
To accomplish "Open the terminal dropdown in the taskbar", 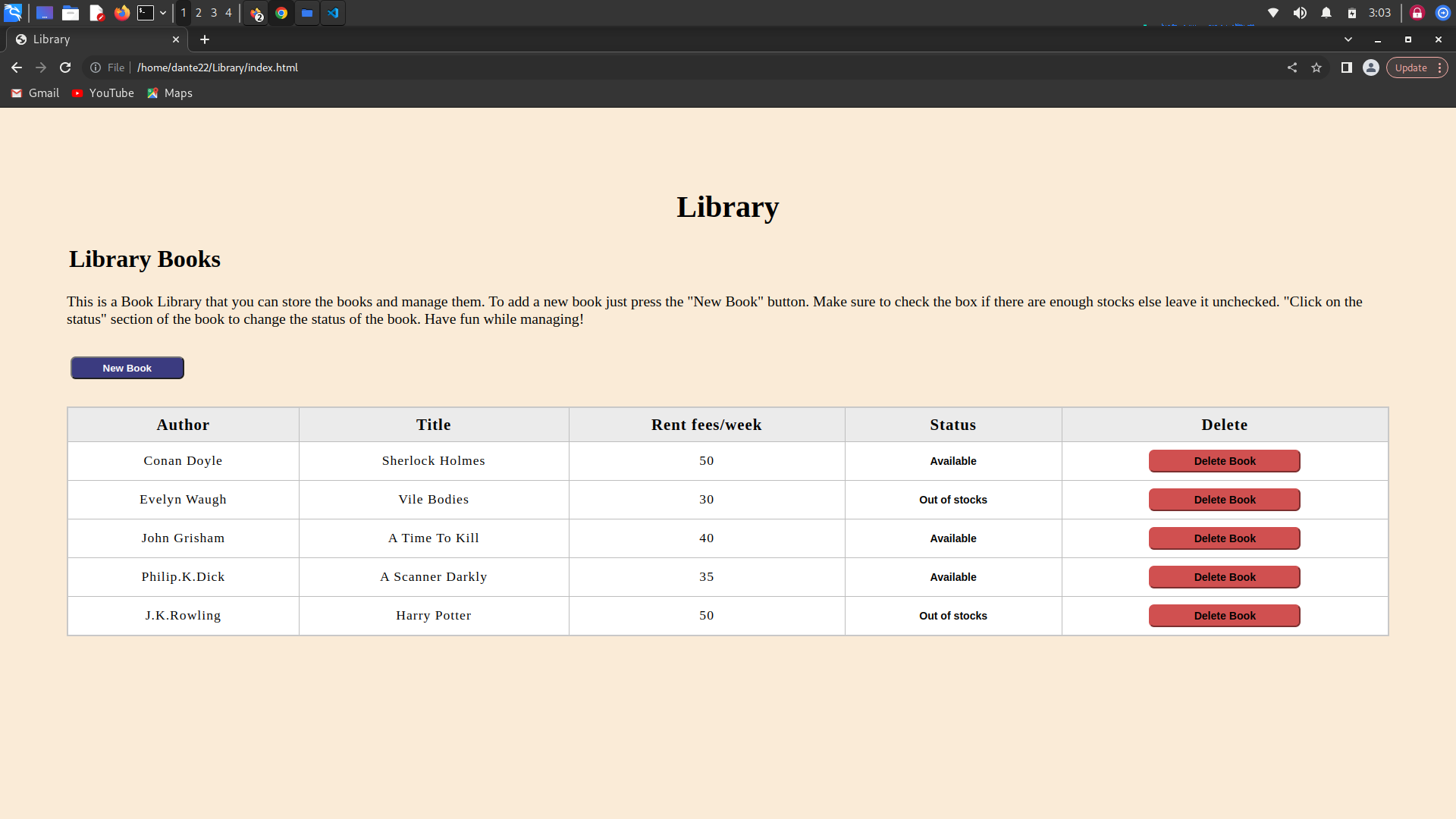I will (x=162, y=13).
